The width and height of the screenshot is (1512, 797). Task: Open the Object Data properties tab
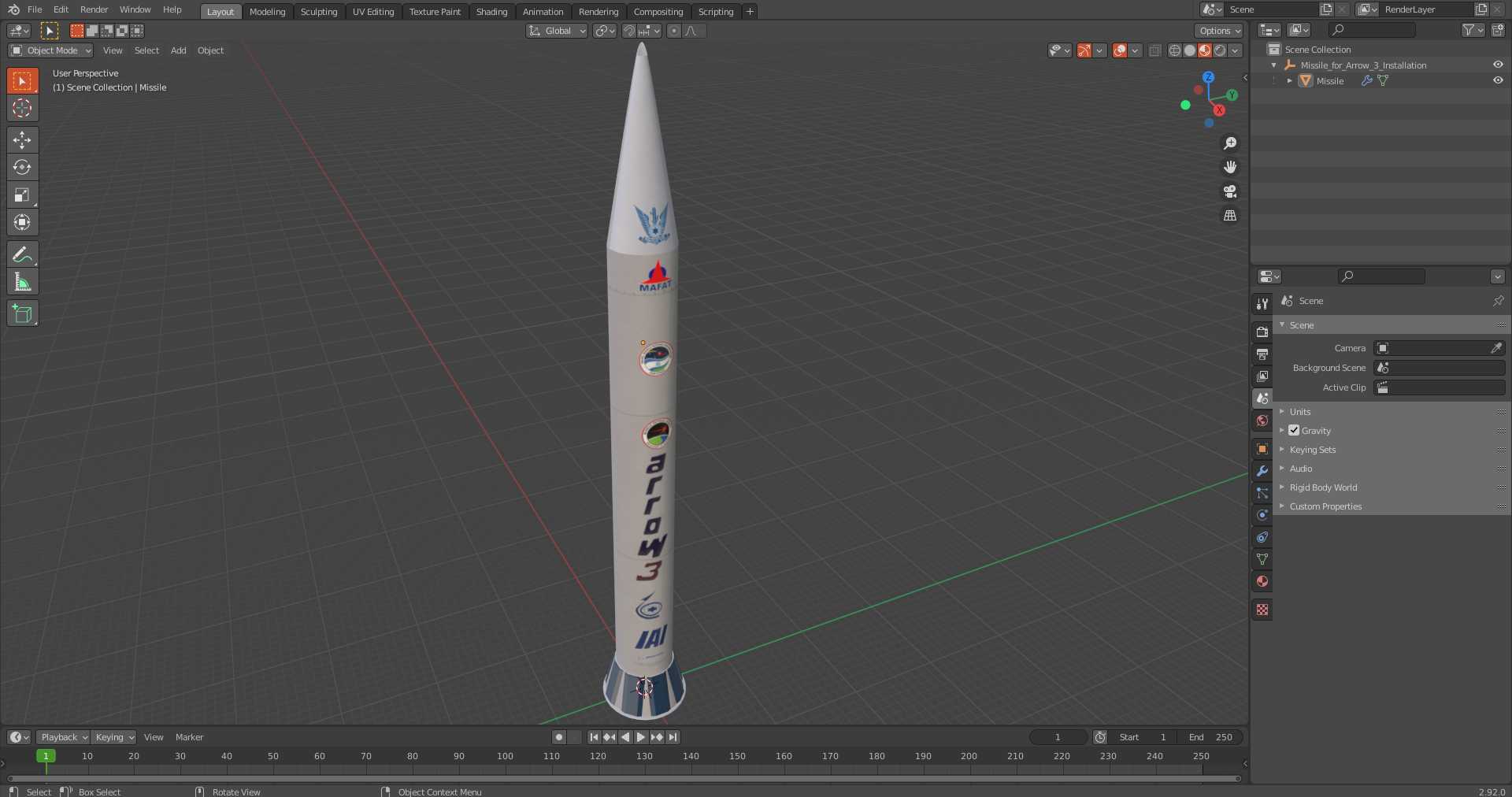pyautogui.click(x=1262, y=559)
